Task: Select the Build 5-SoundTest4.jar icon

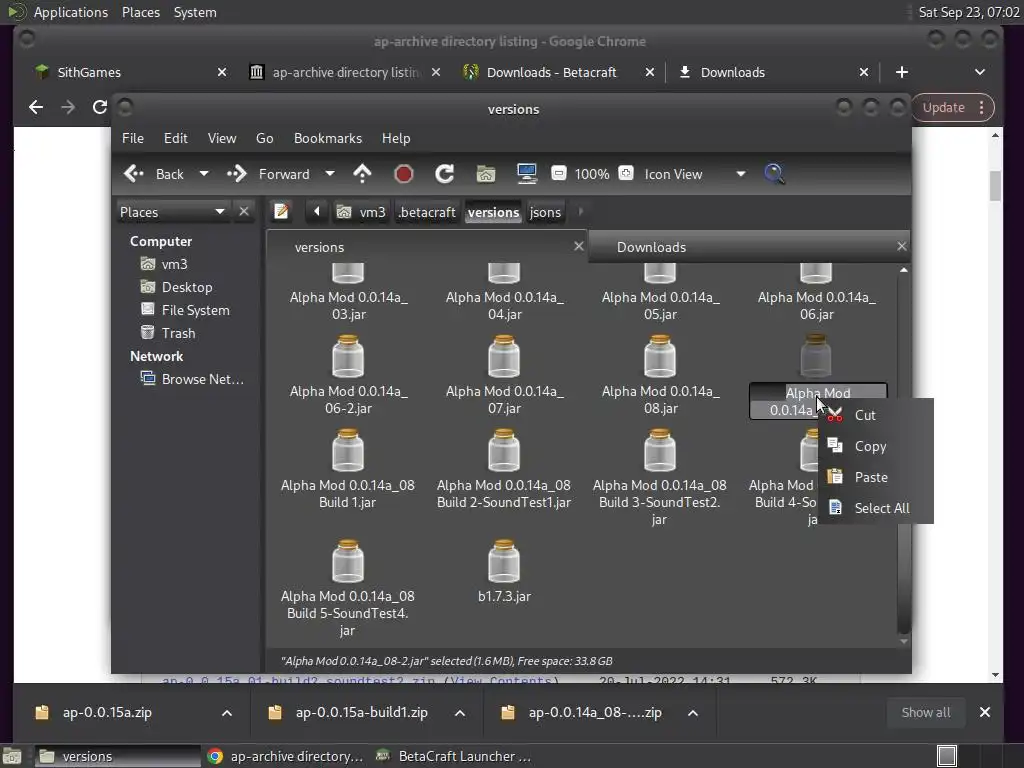Action: point(348,561)
